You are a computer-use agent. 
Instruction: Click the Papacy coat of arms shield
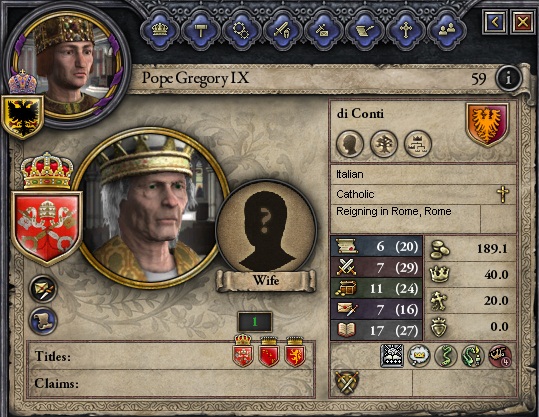[x=46, y=228]
